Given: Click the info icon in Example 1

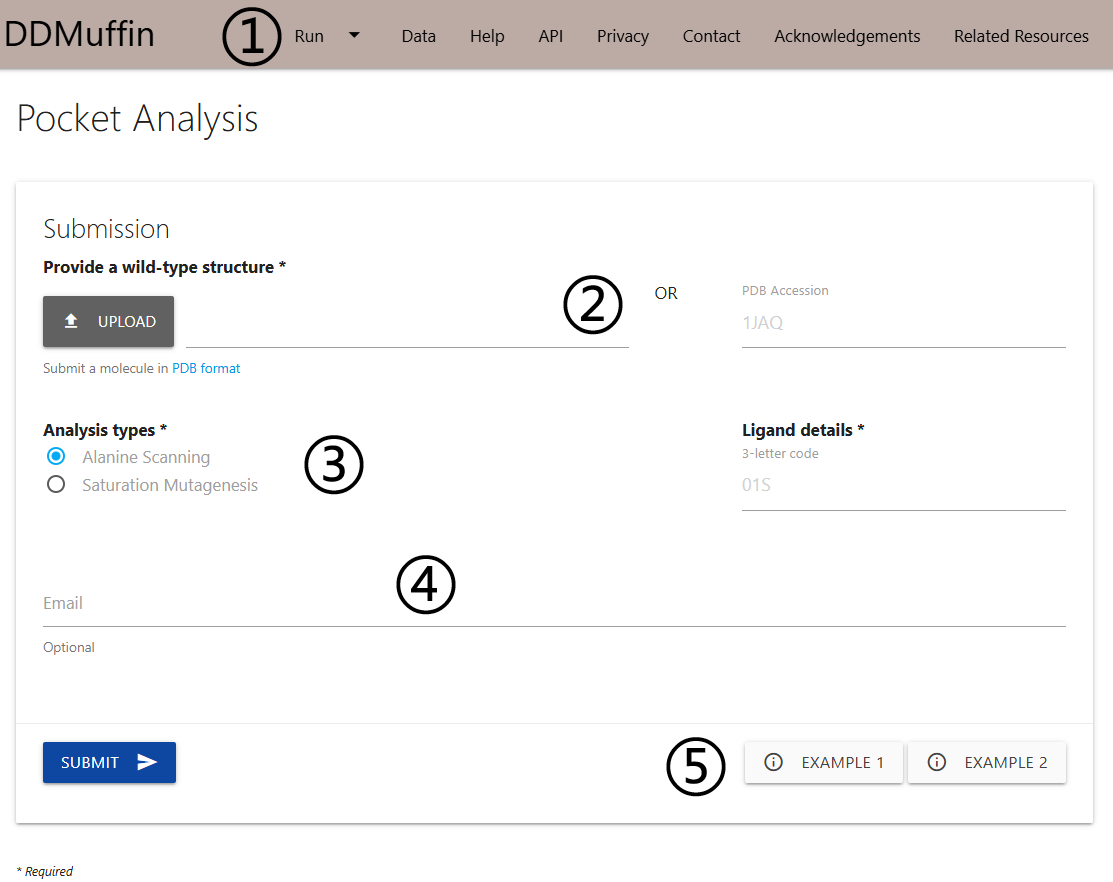Looking at the screenshot, I should pyautogui.click(x=773, y=762).
